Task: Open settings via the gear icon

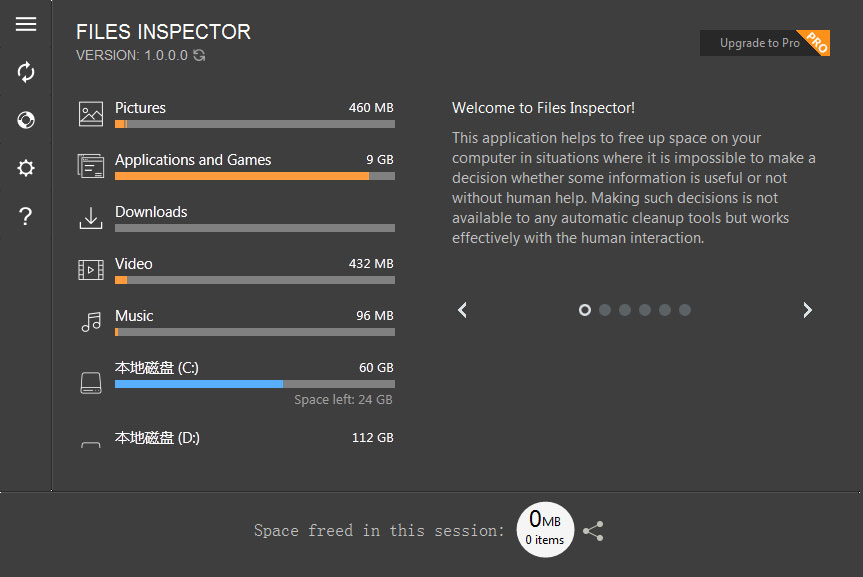Action: click(x=26, y=168)
